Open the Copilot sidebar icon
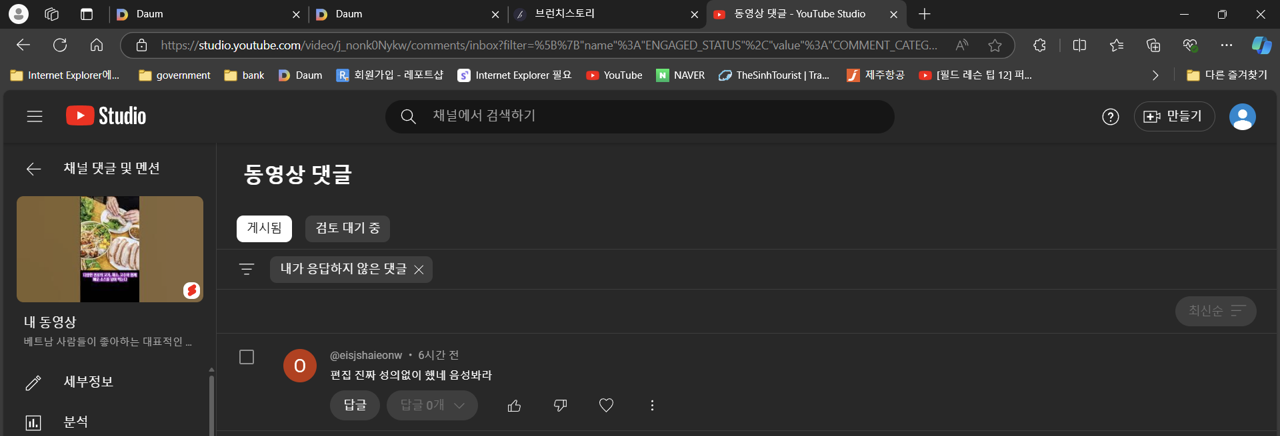Viewport: 1280px width, 436px height. click(x=1262, y=45)
